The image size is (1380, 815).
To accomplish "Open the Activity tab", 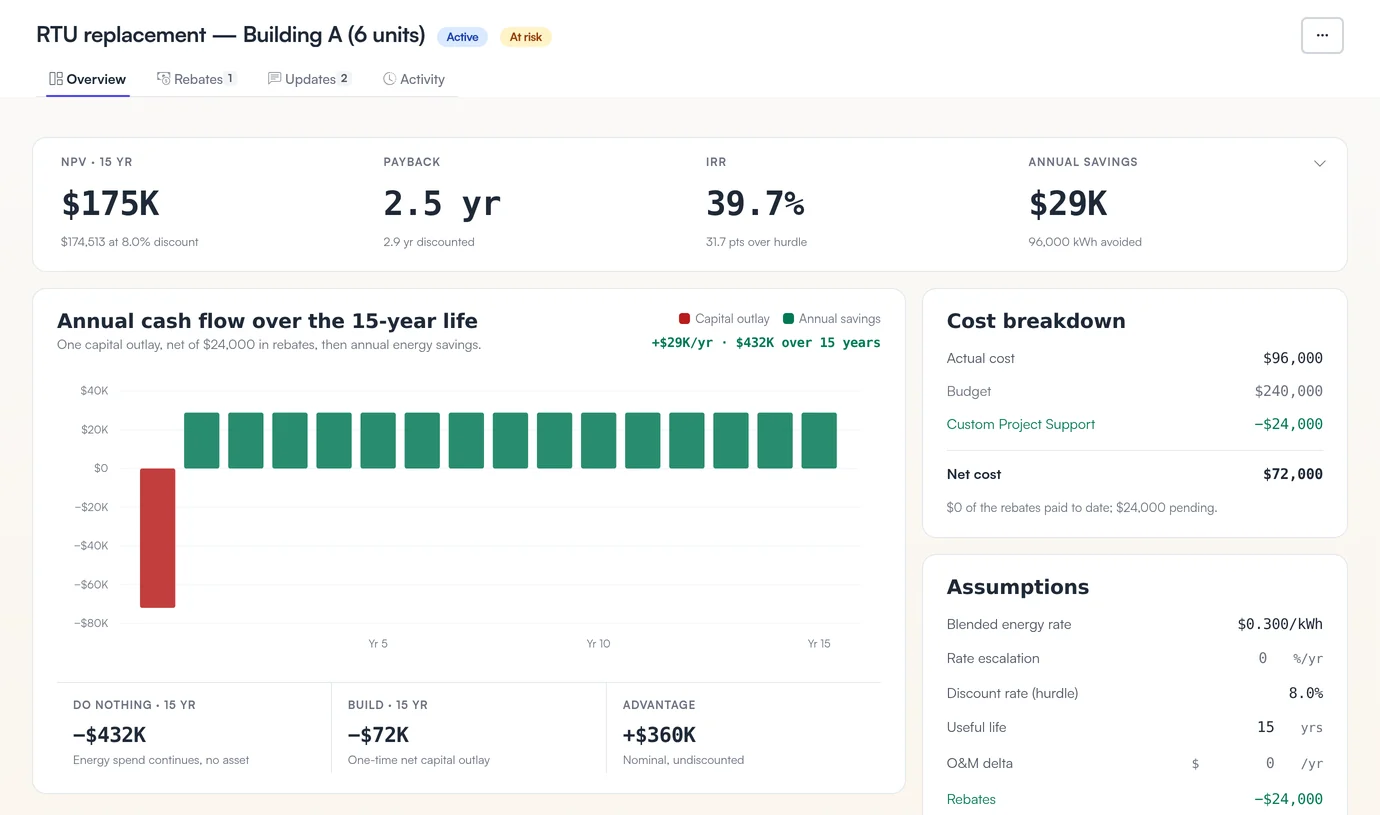I will pyautogui.click(x=414, y=79).
